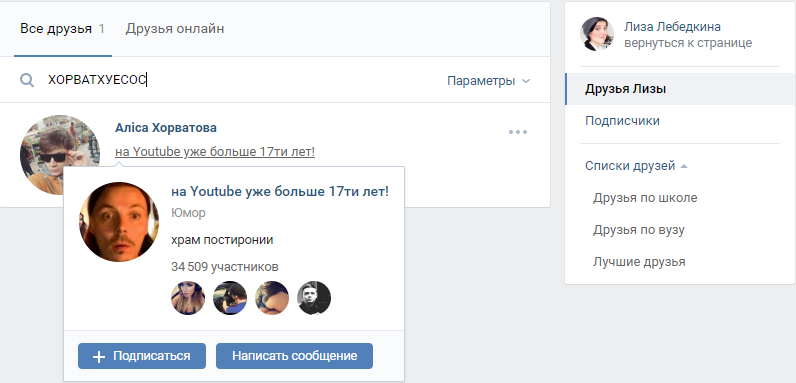Viewport: 796px width, 383px height.
Task: Click Аліса Хорватова's friend avatar
Action: (x=60, y=155)
